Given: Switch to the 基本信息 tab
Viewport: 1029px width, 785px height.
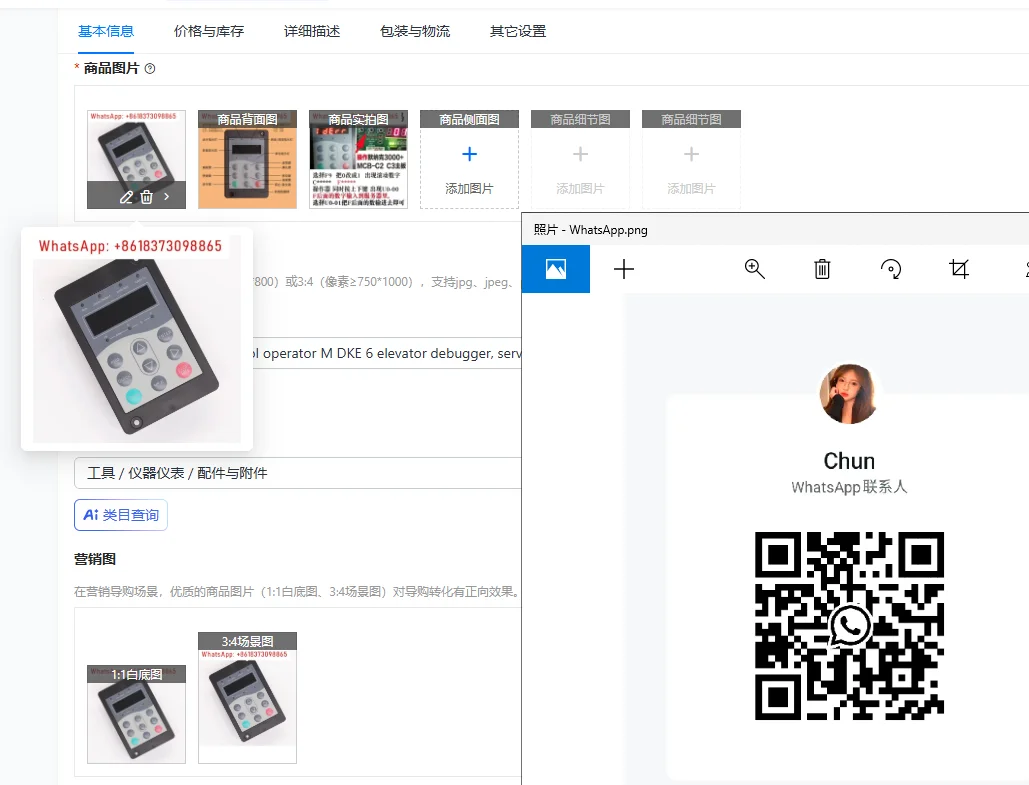Looking at the screenshot, I should (106, 31).
